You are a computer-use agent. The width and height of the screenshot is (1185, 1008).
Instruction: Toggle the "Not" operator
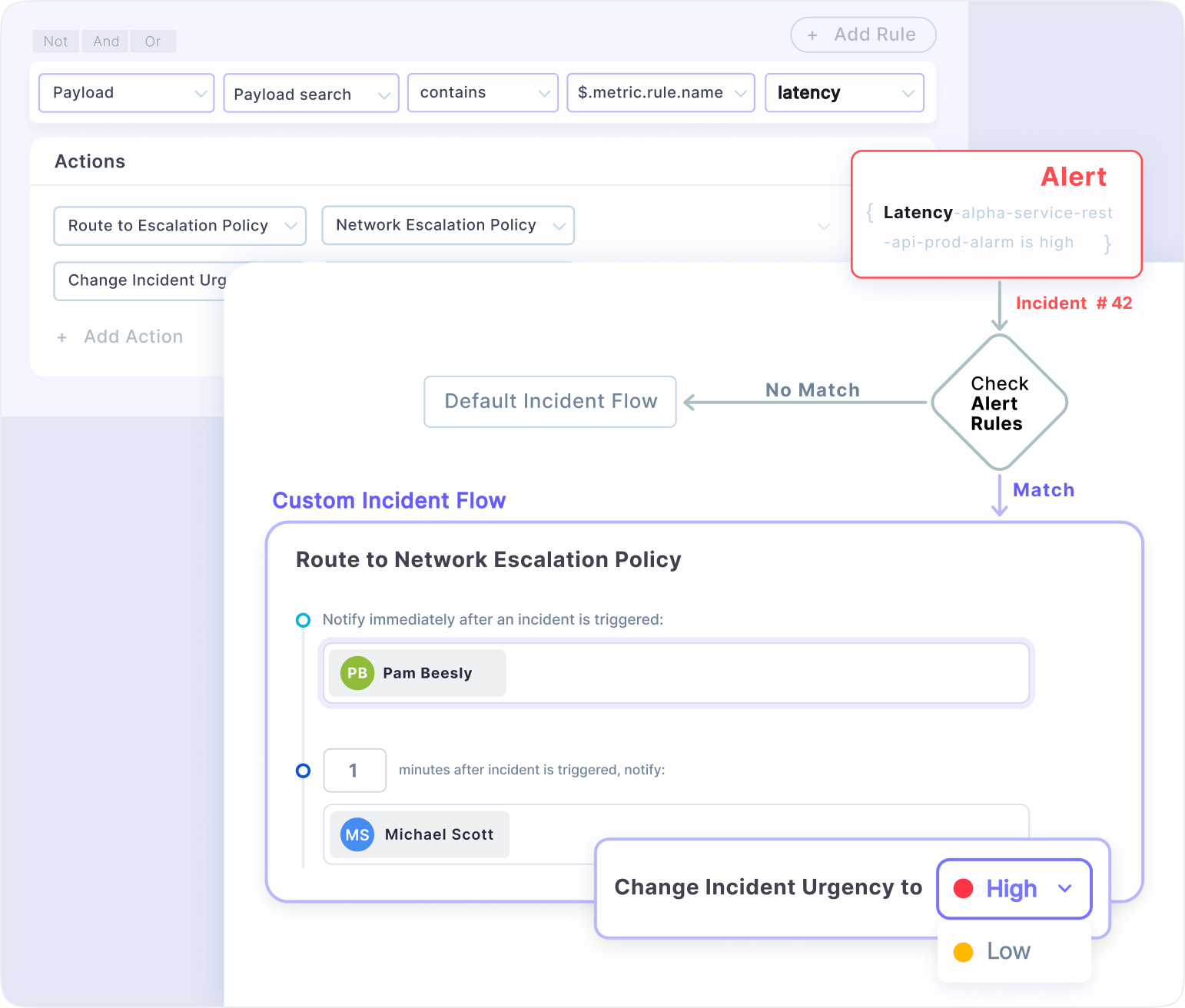point(55,41)
